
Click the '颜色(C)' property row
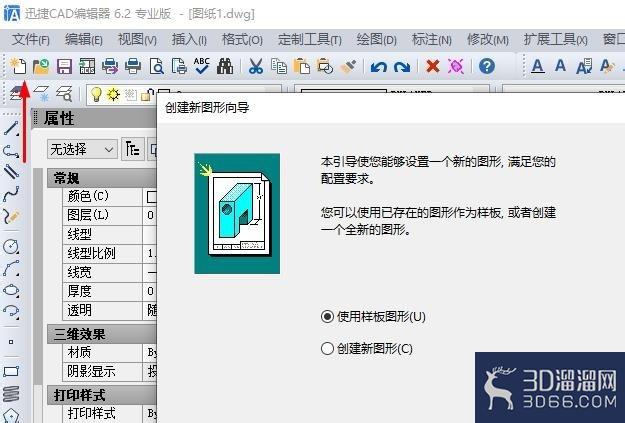tap(110, 197)
